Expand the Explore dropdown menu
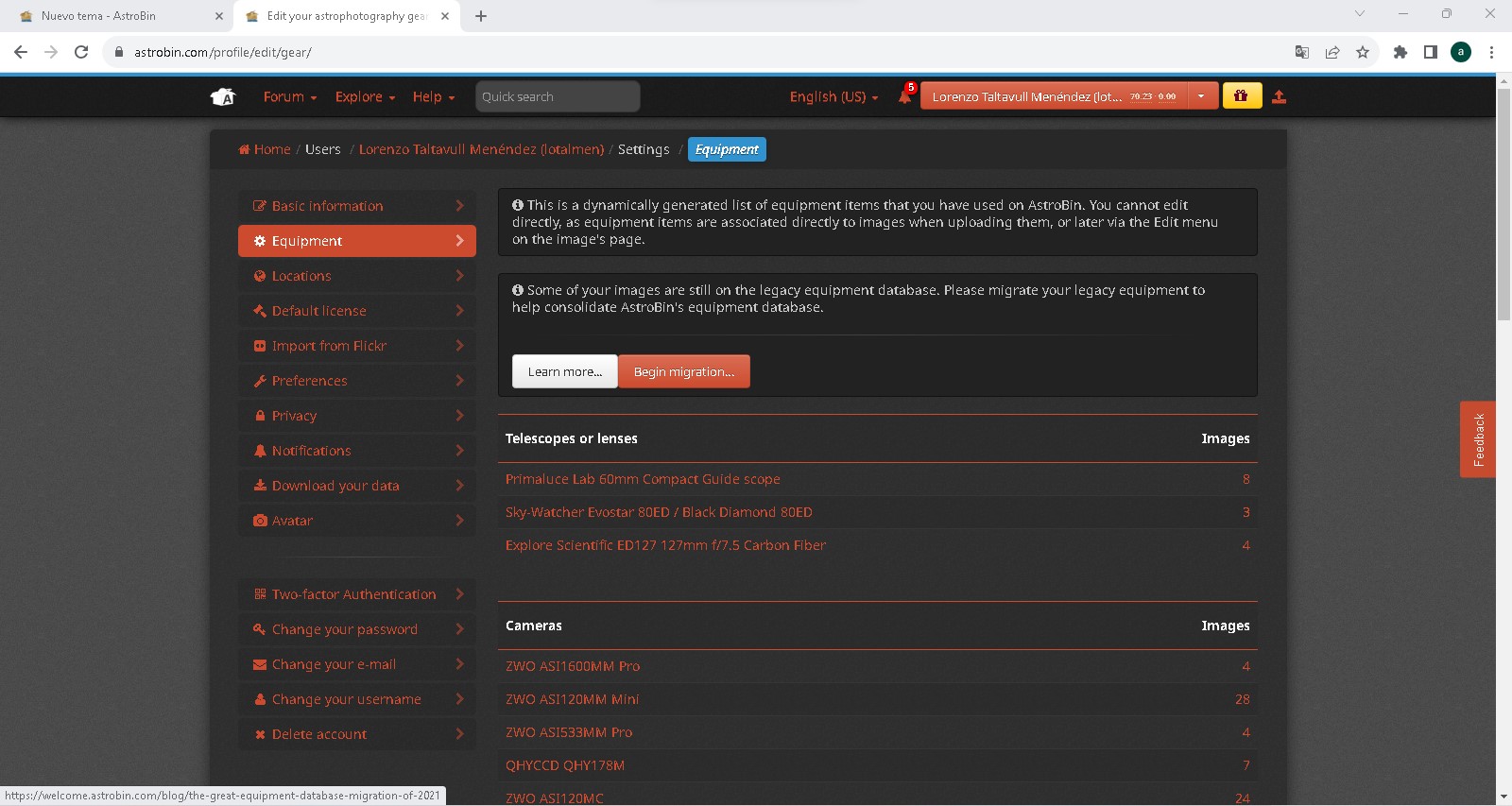 pos(365,96)
